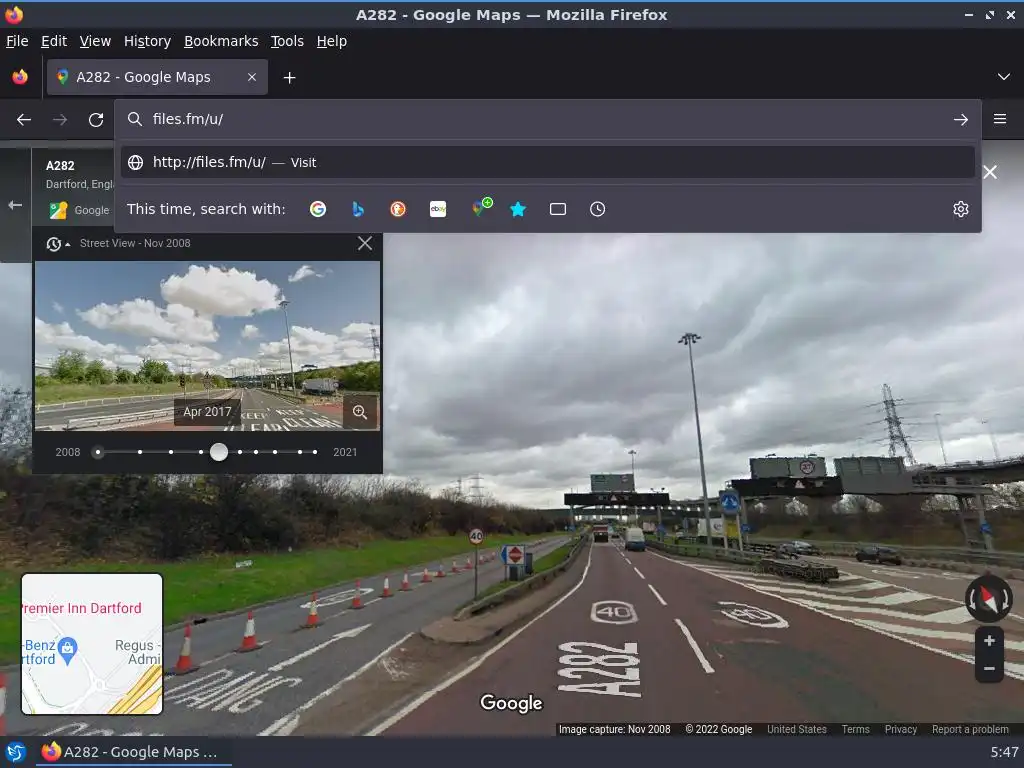Click the Apr 2017 Street View preview thumbnail

click(207, 346)
